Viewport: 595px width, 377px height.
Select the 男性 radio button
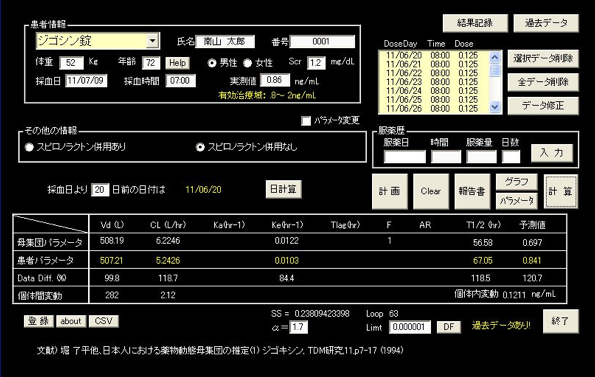click(x=212, y=63)
